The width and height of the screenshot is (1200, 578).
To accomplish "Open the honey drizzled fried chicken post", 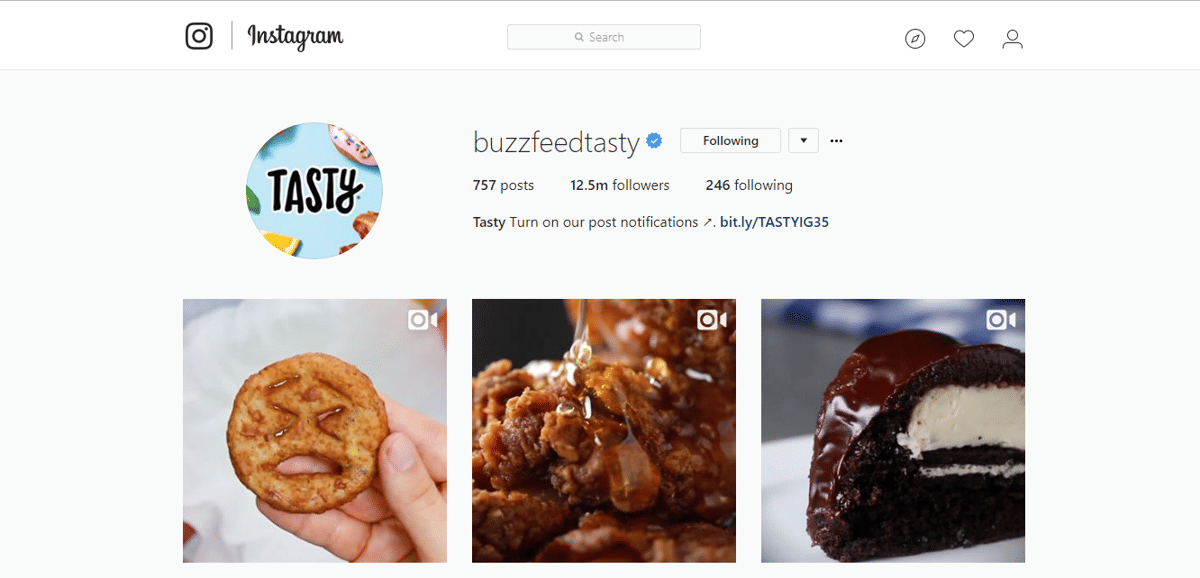I will 604,431.
